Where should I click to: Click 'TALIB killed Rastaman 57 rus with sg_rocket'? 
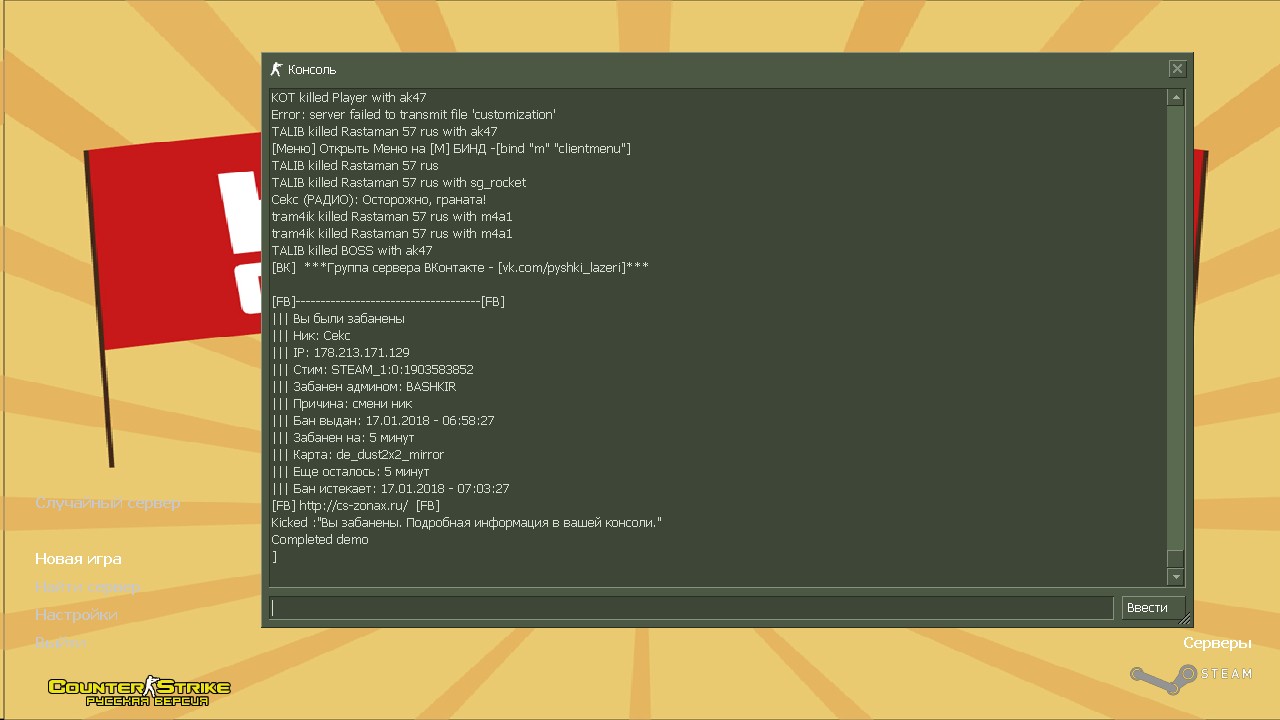coord(398,183)
